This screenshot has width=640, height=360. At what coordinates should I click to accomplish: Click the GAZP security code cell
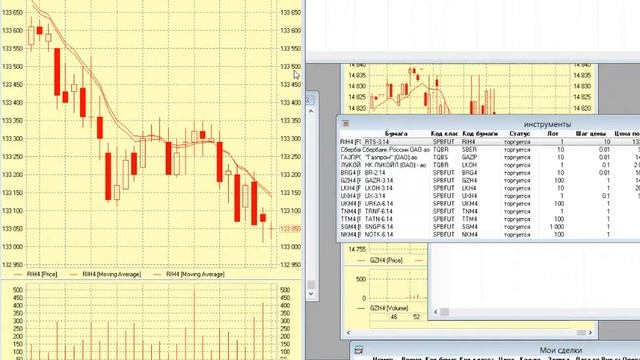click(469, 157)
